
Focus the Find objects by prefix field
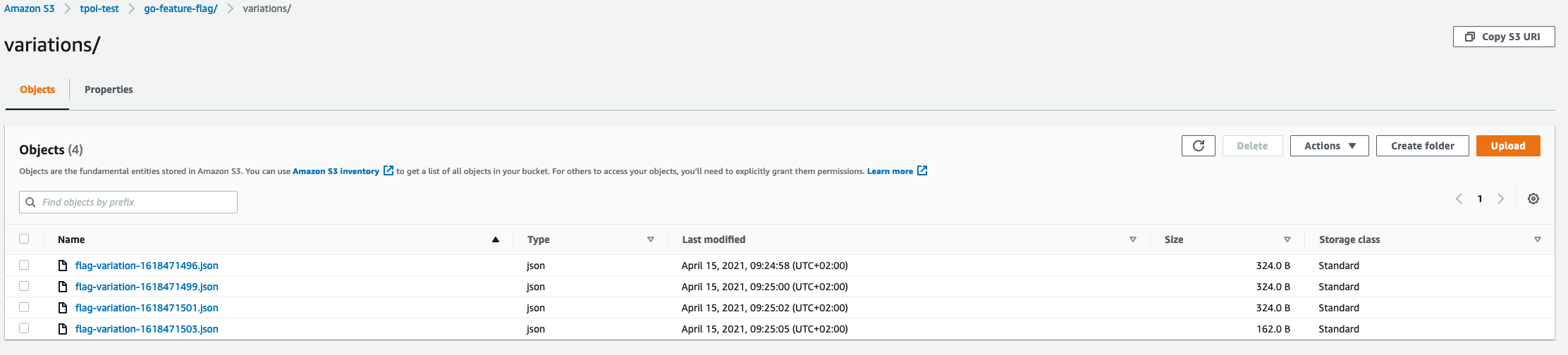coord(137,202)
